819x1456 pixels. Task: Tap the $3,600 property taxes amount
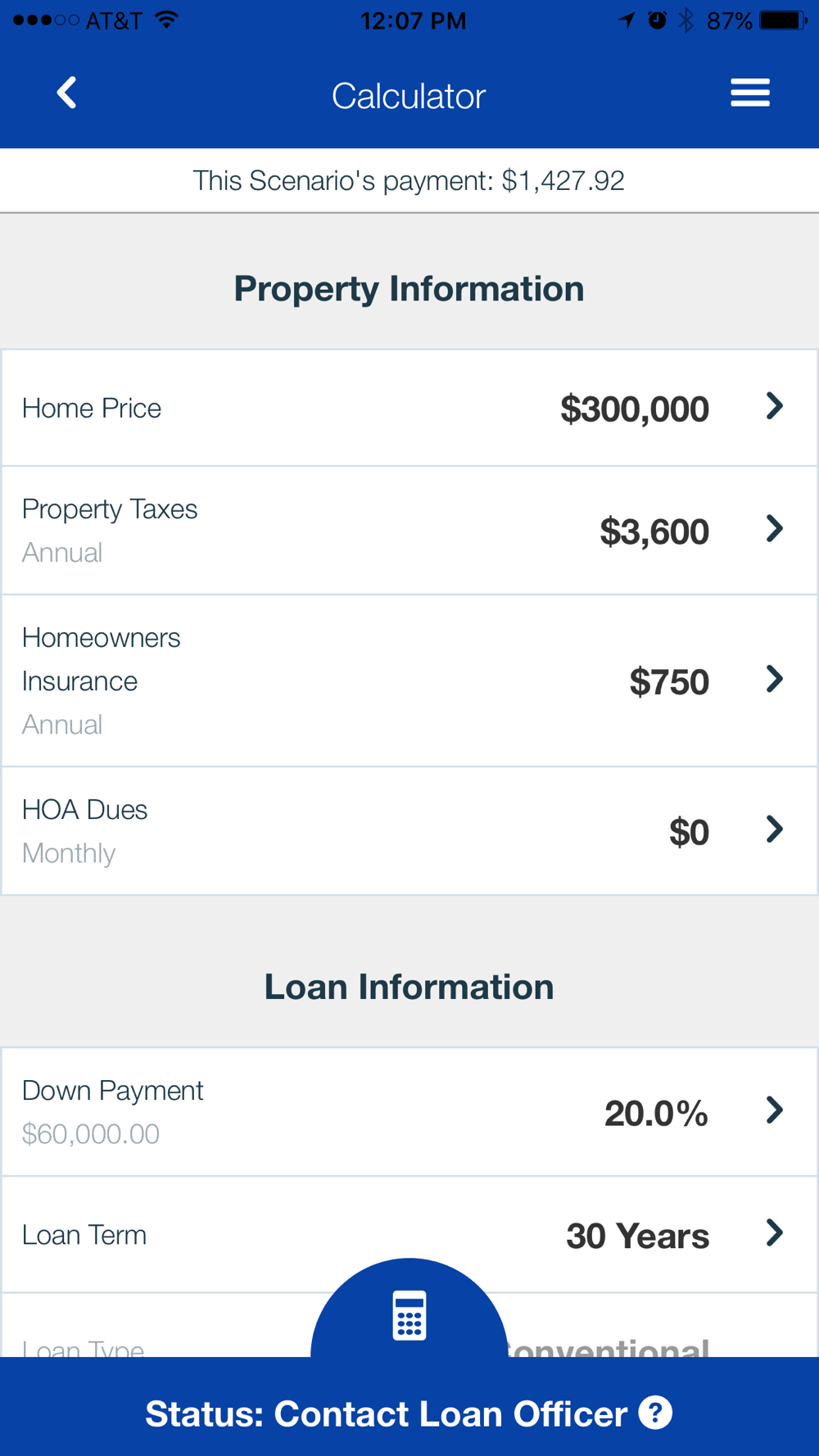coord(654,532)
